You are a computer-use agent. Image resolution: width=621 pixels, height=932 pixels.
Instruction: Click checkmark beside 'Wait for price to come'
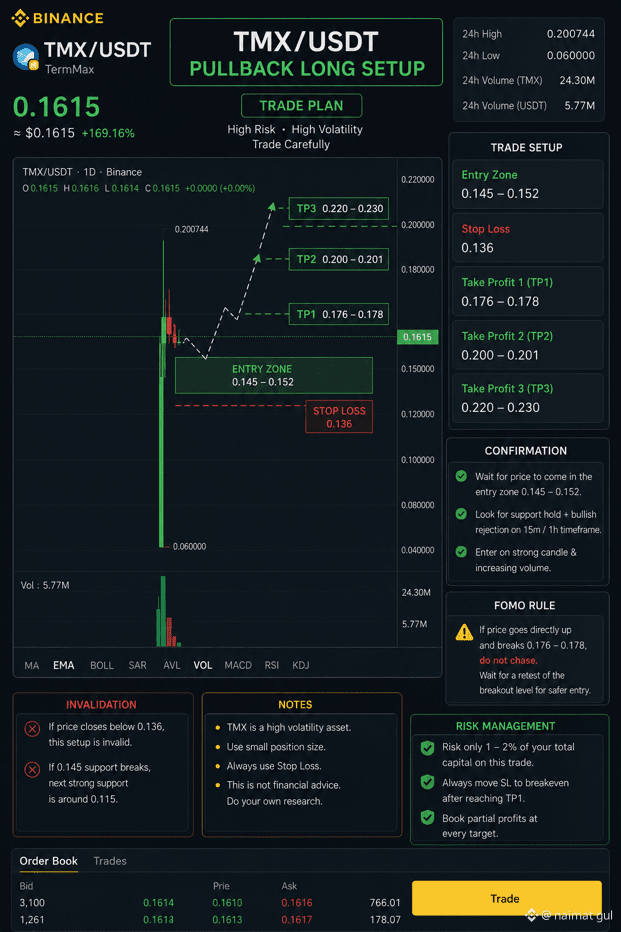tap(461, 476)
